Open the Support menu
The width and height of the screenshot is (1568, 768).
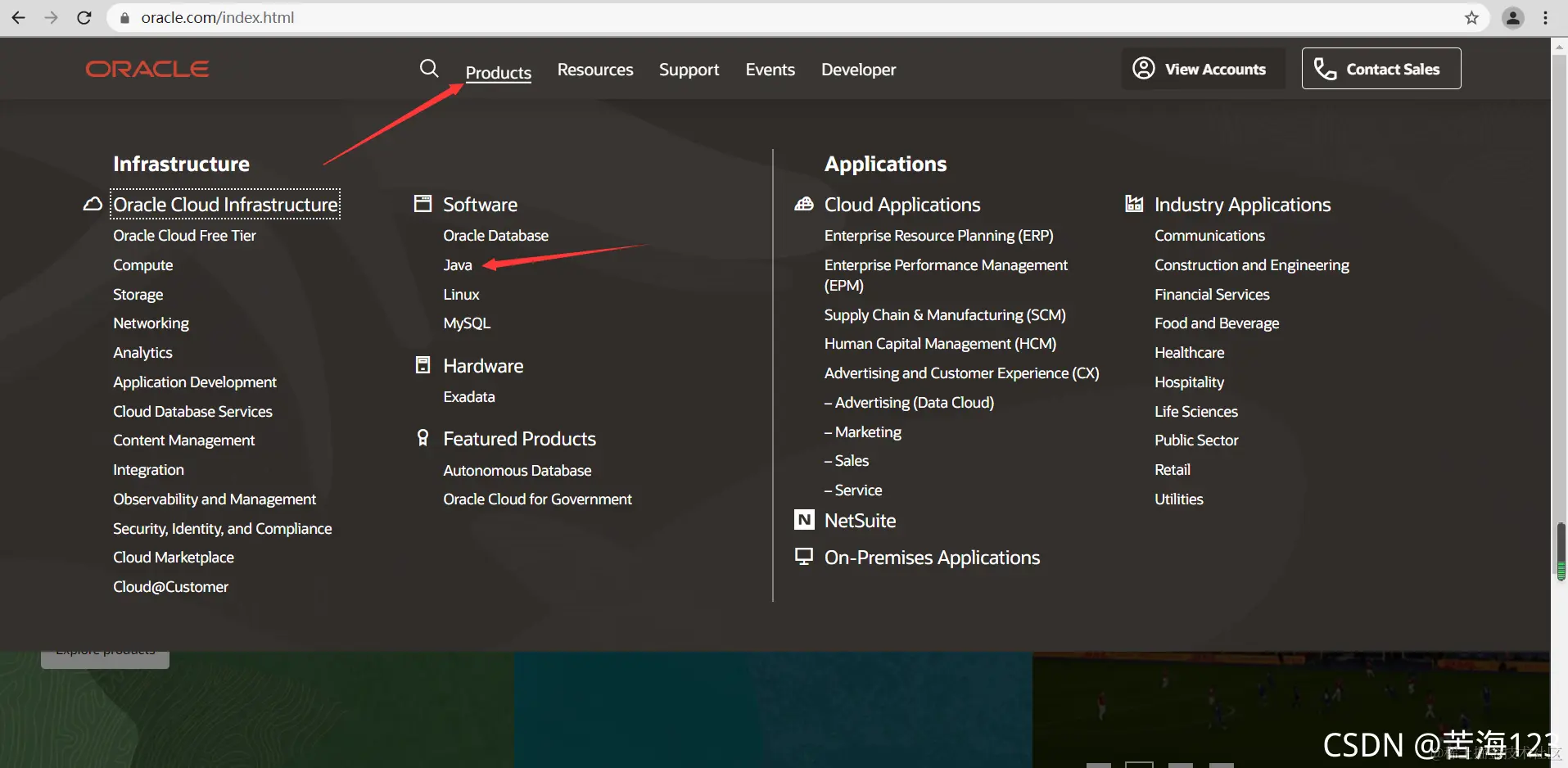(689, 70)
